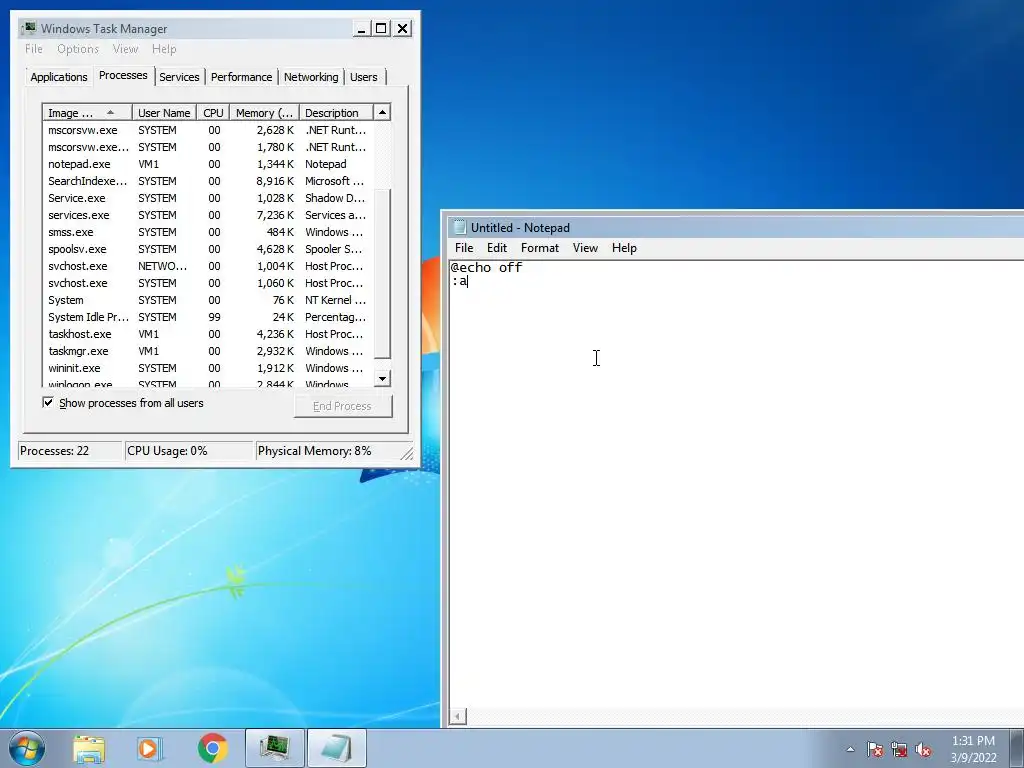This screenshot has width=1024, height=768.
Task: Open the clock showing 1:31 PM
Action: click(x=973, y=749)
